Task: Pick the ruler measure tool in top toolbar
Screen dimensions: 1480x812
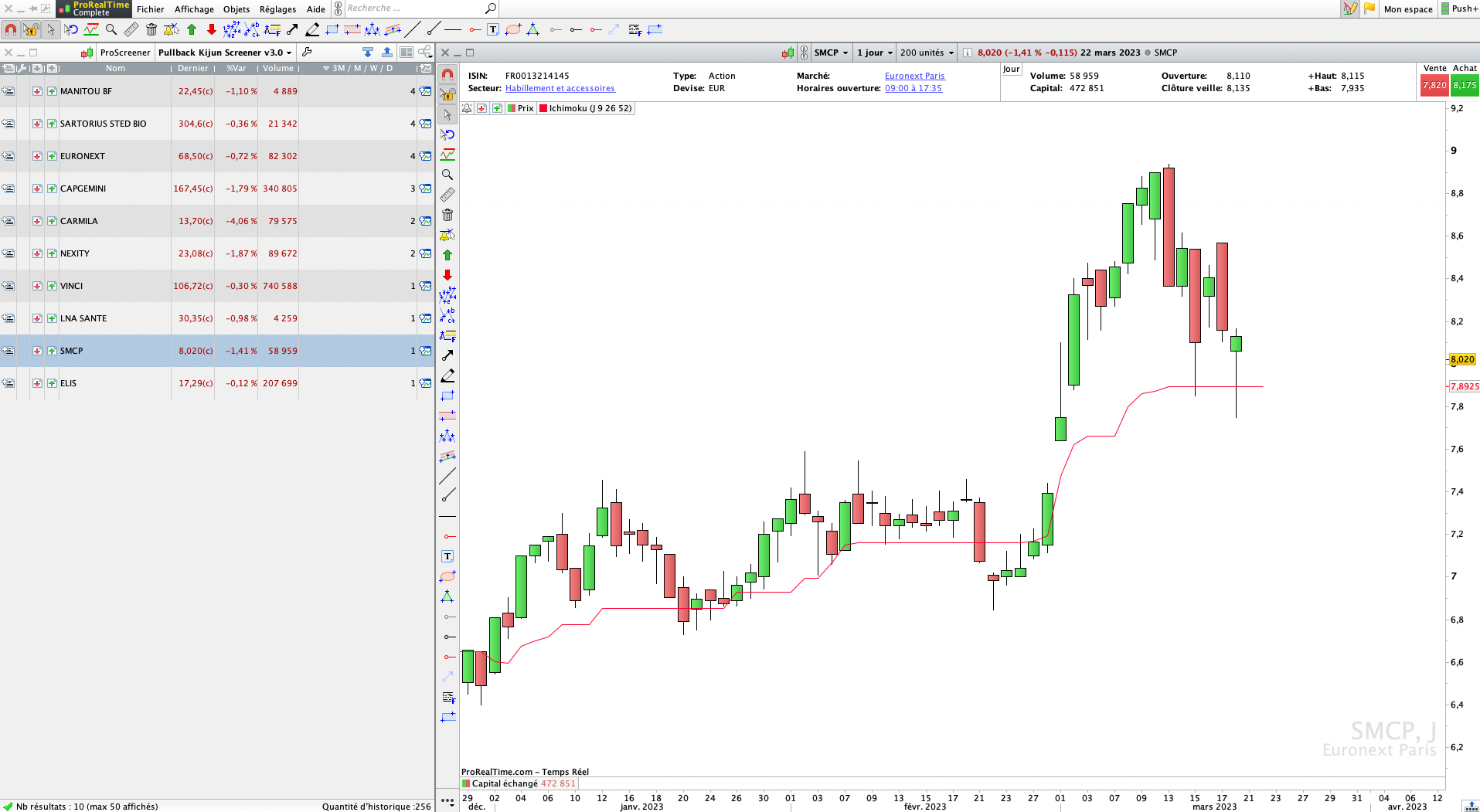Action: click(x=131, y=29)
